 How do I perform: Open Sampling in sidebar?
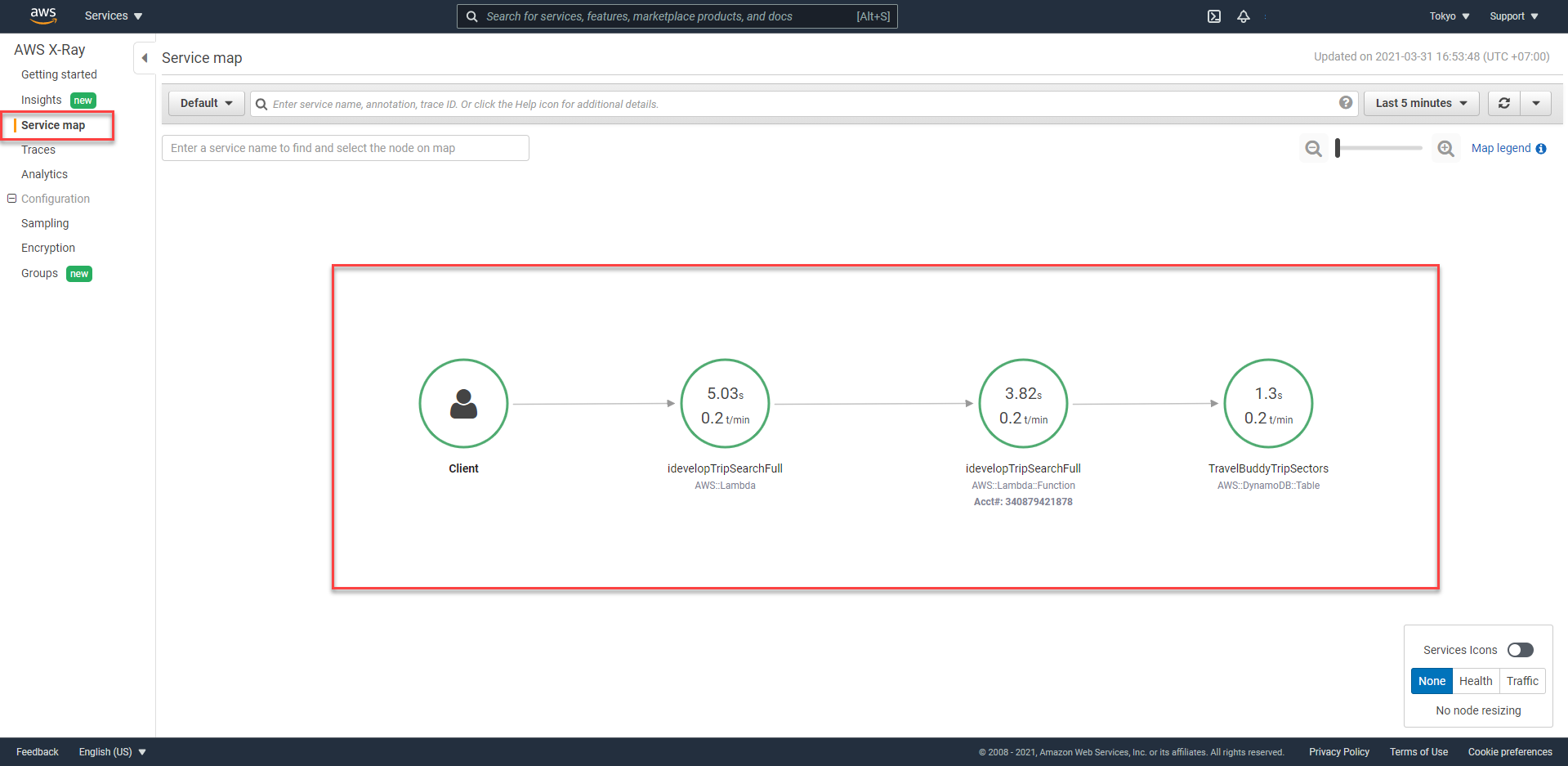point(45,223)
